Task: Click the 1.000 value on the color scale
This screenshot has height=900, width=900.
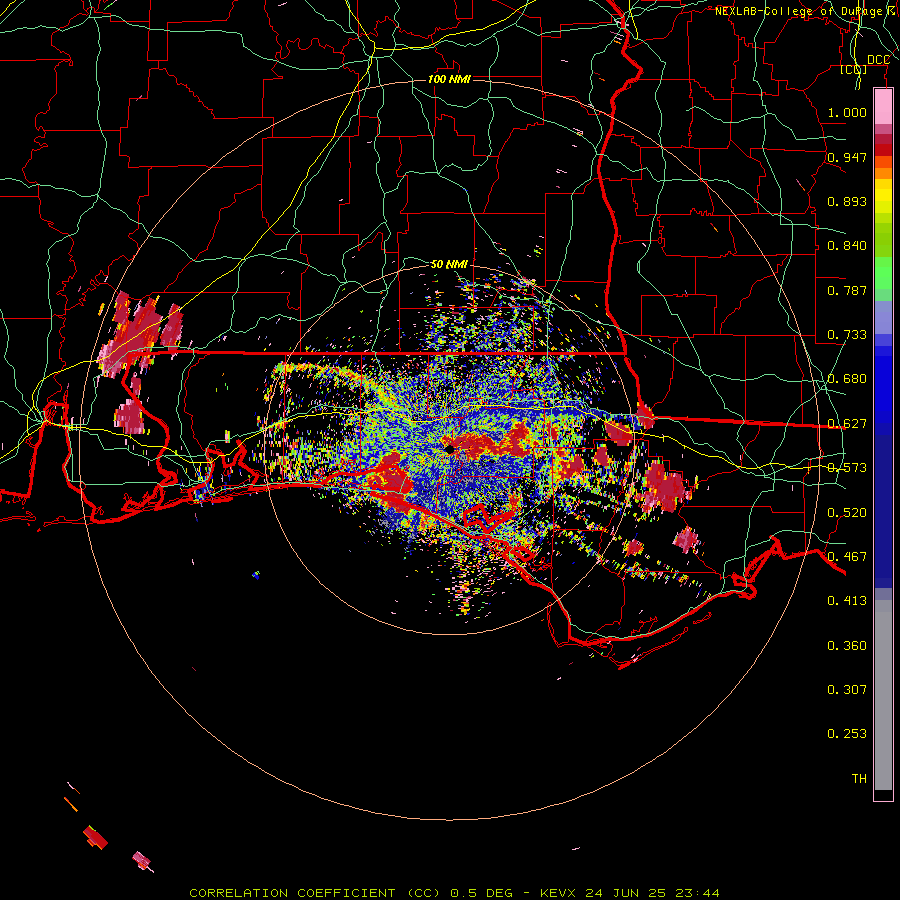Action: click(x=847, y=112)
